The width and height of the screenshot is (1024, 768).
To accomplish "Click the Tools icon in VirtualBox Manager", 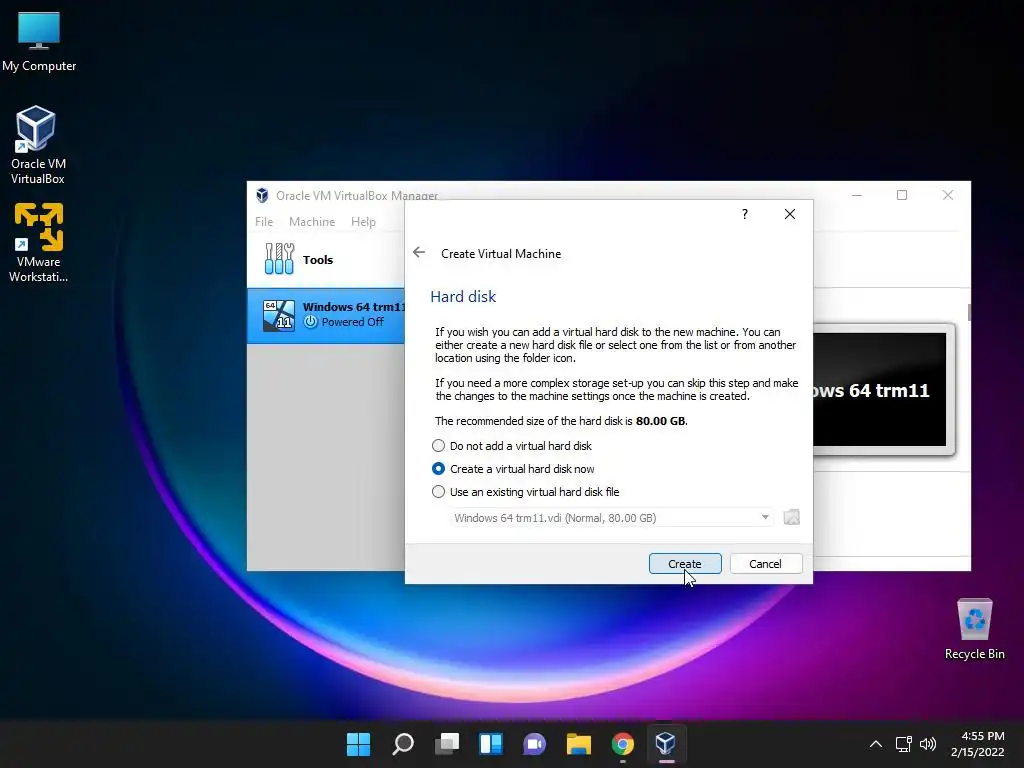I will (x=280, y=259).
